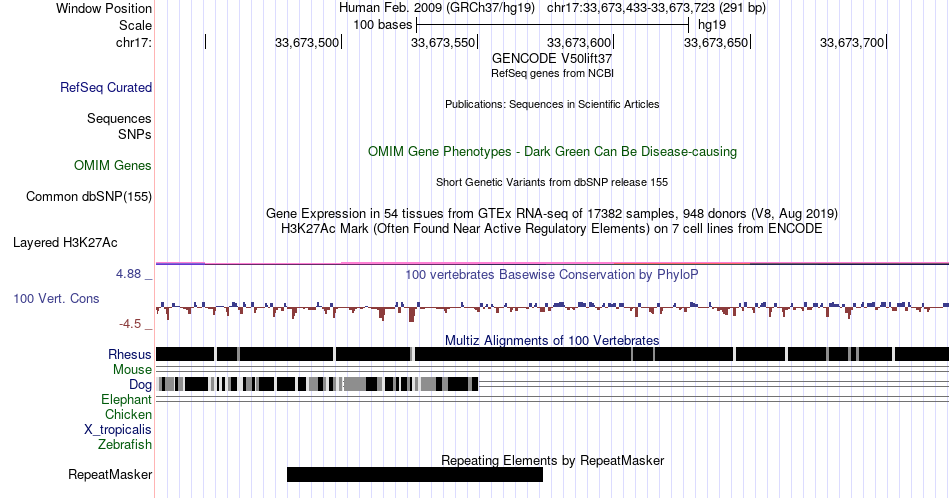950x498 pixels.
Task: Click Short Genetic Variants from dbSNP title
Action: tap(552, 182)
